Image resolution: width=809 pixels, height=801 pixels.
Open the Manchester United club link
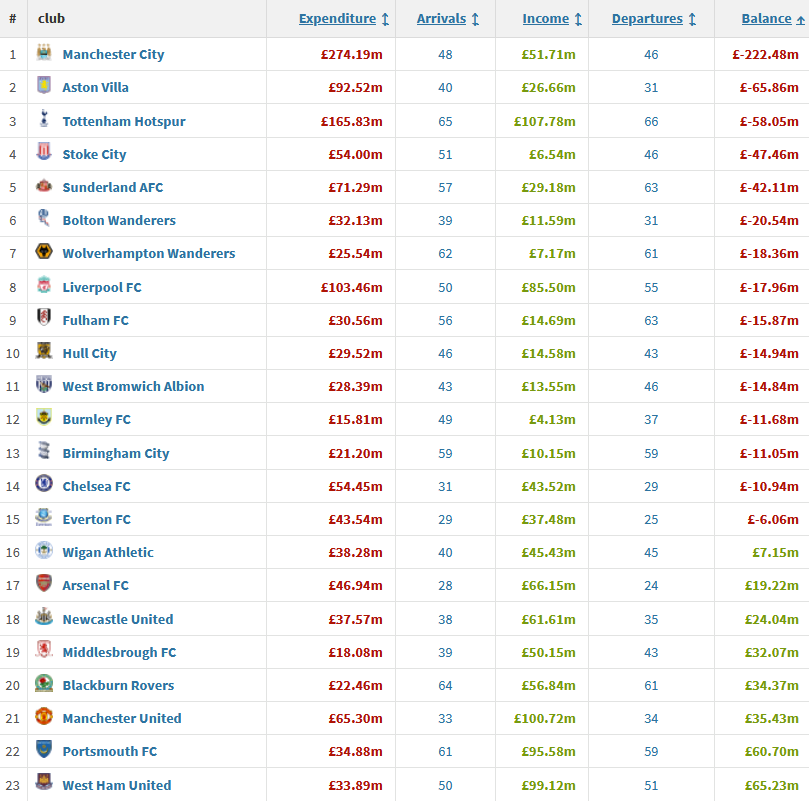pyautogui.click(x=122, y=718)
